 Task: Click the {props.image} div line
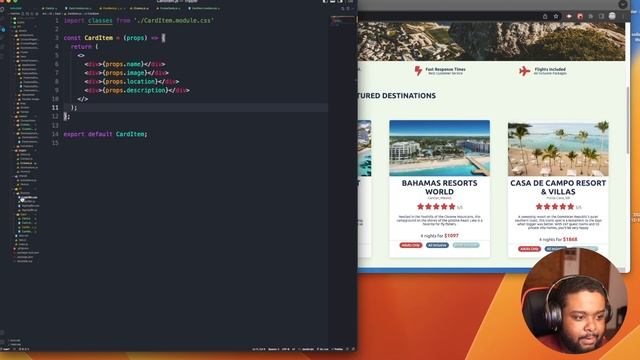pyautogui.click(x=127, y=73)
